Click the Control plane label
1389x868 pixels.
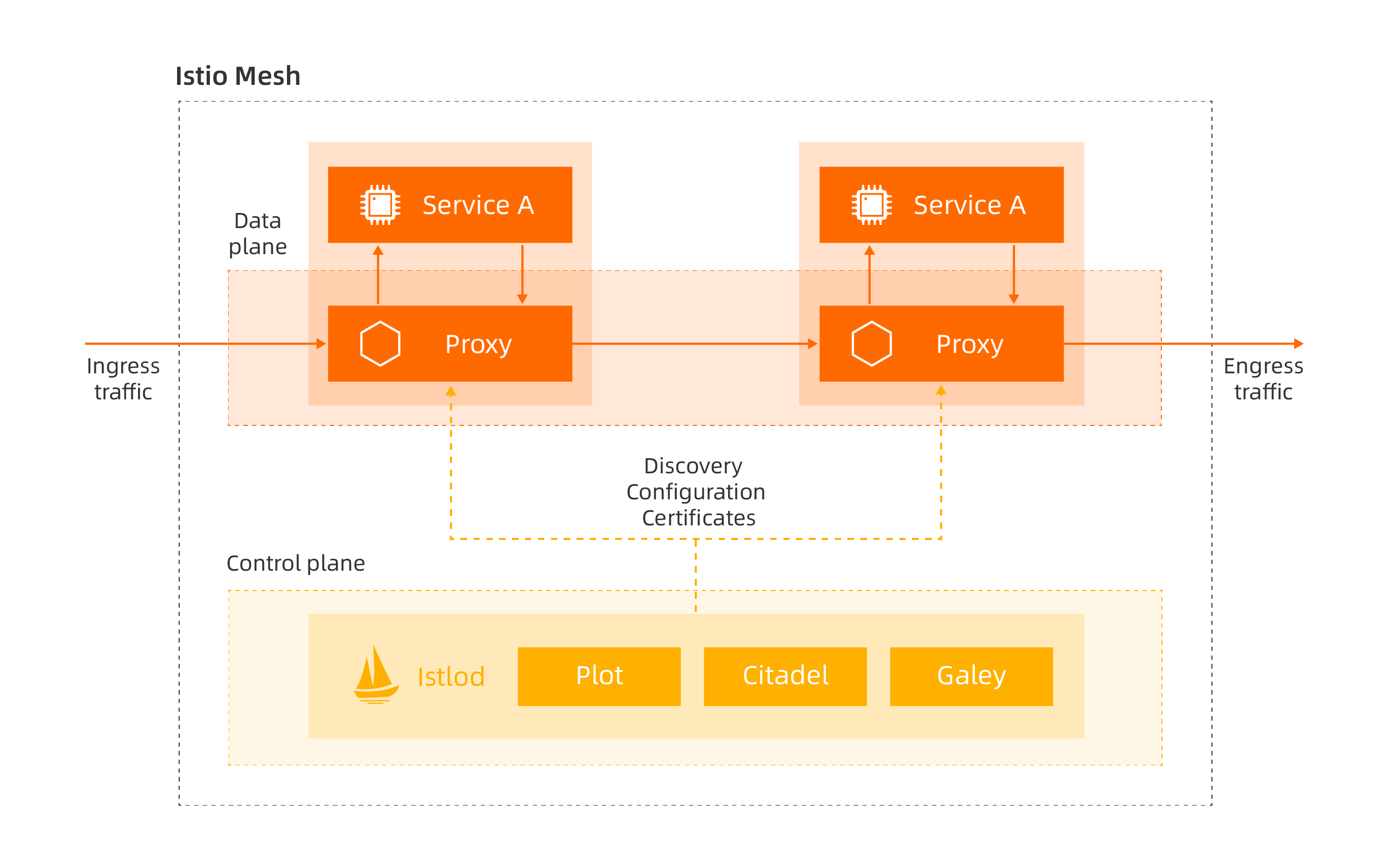(296, 563)
